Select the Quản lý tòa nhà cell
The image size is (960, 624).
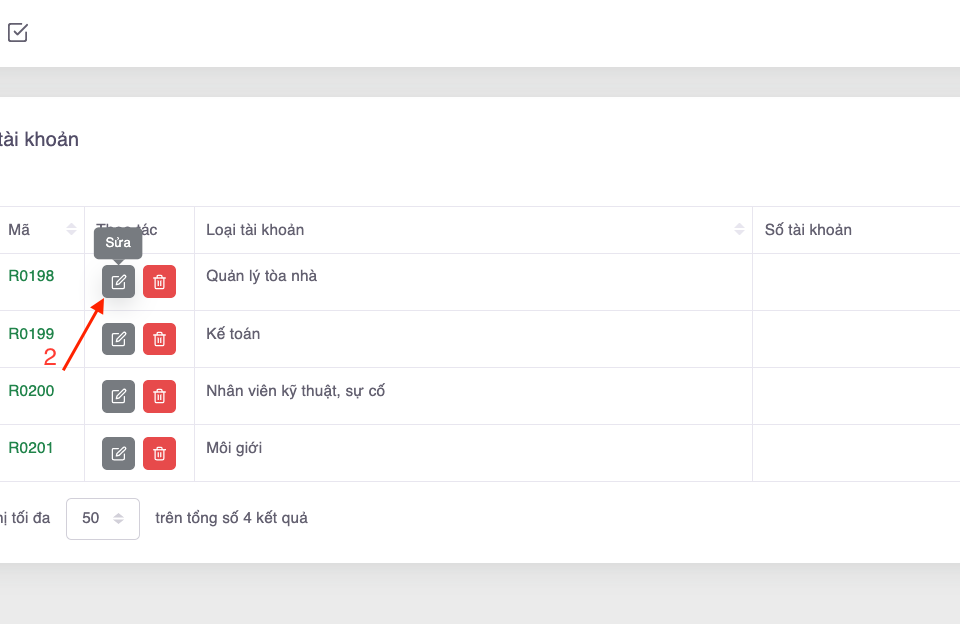tap(261, 276)
